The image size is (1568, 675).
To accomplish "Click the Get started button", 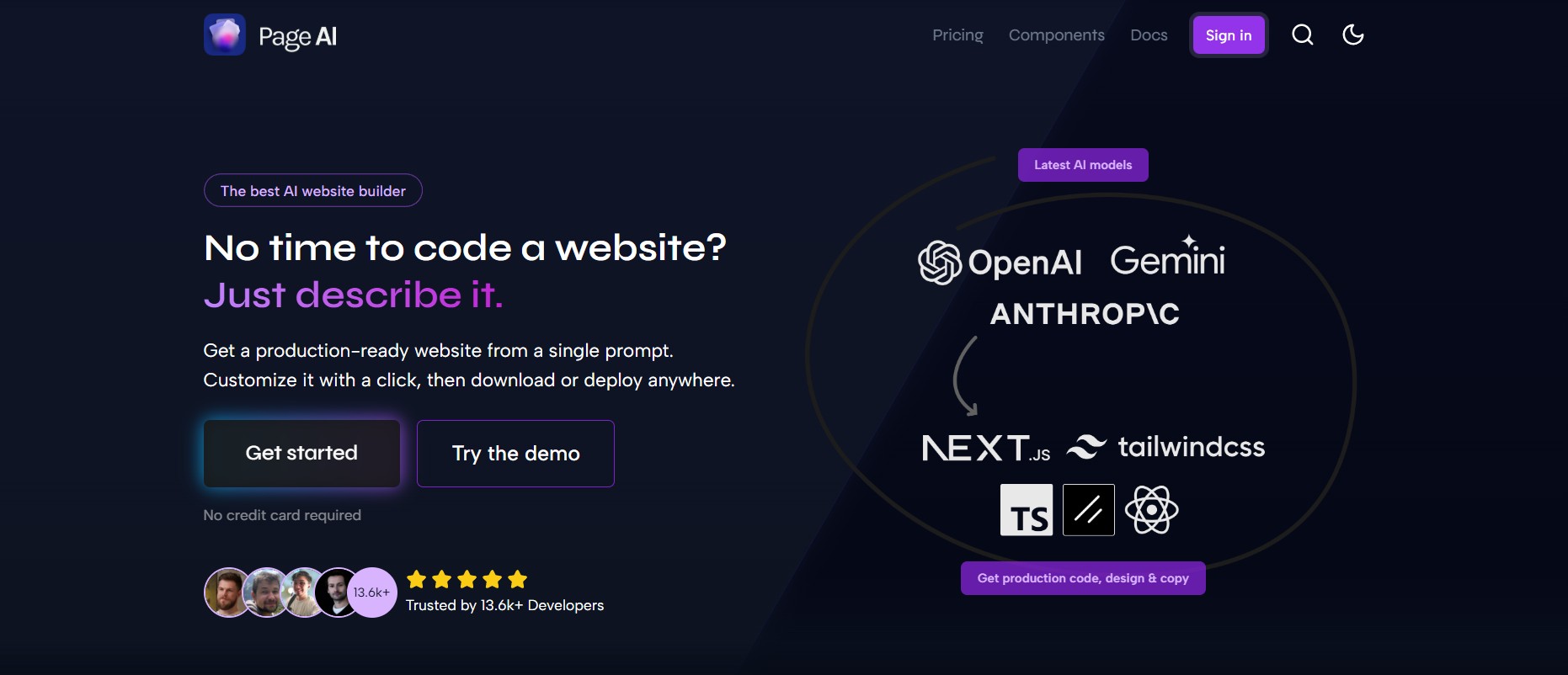I will coord(301,454).
